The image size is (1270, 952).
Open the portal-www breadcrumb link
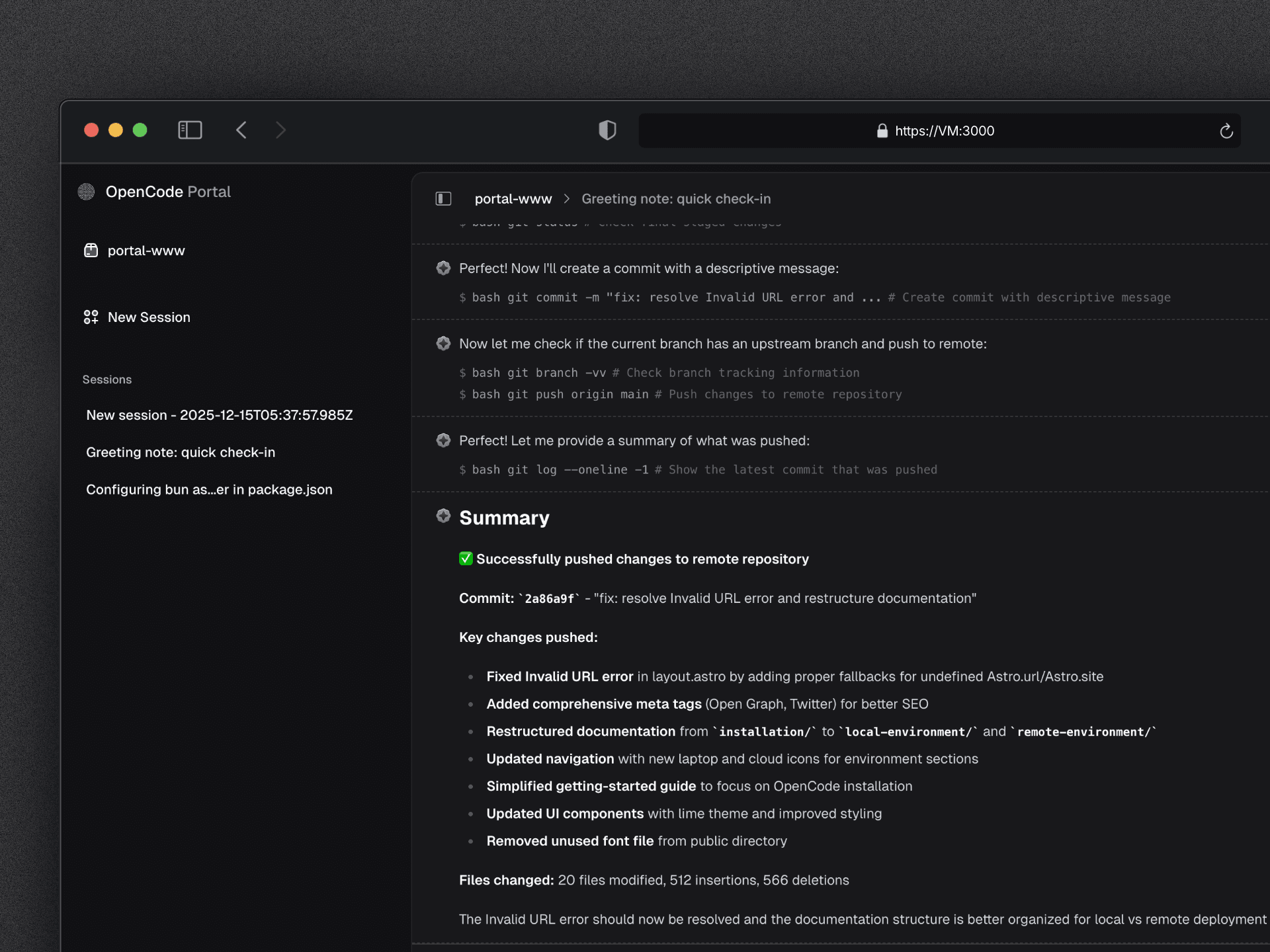[513, 198]
